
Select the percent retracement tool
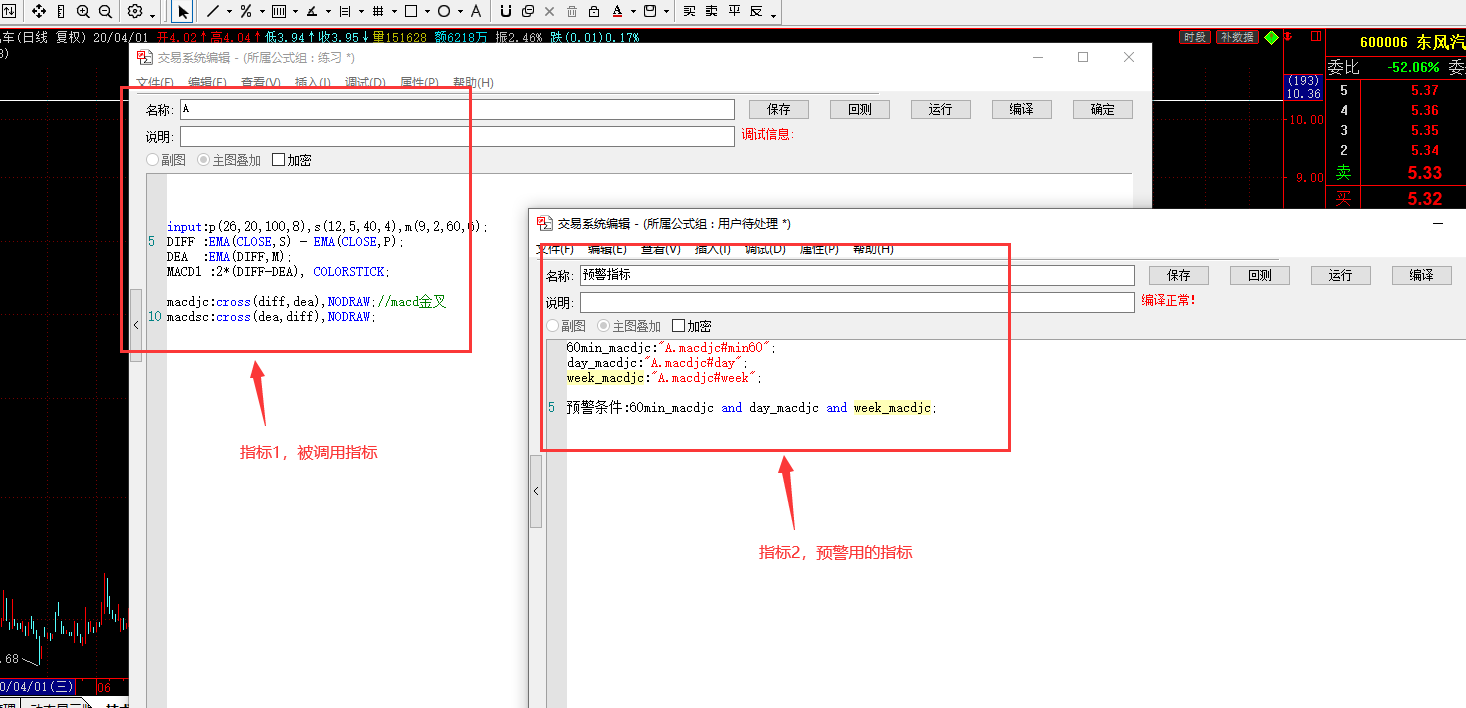[x=246, y=12]
